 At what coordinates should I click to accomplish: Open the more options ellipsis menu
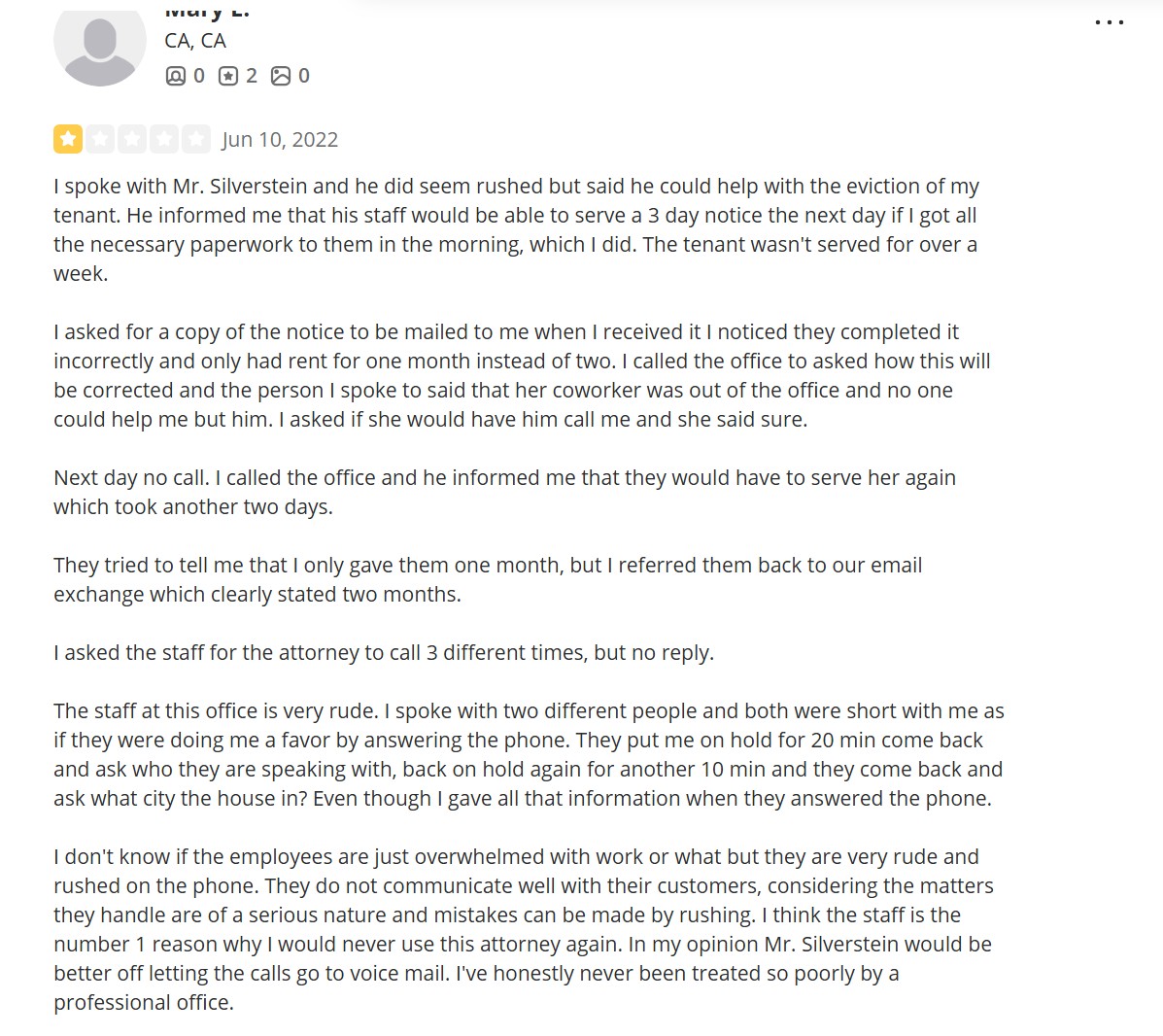click(1109, 22)
